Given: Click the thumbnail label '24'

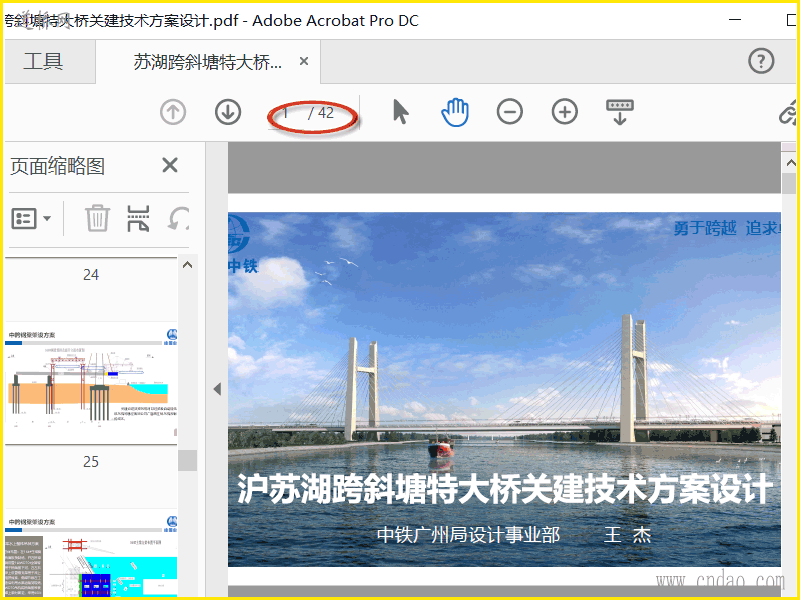Looking at the screenshot, I should tap(91, 275).
